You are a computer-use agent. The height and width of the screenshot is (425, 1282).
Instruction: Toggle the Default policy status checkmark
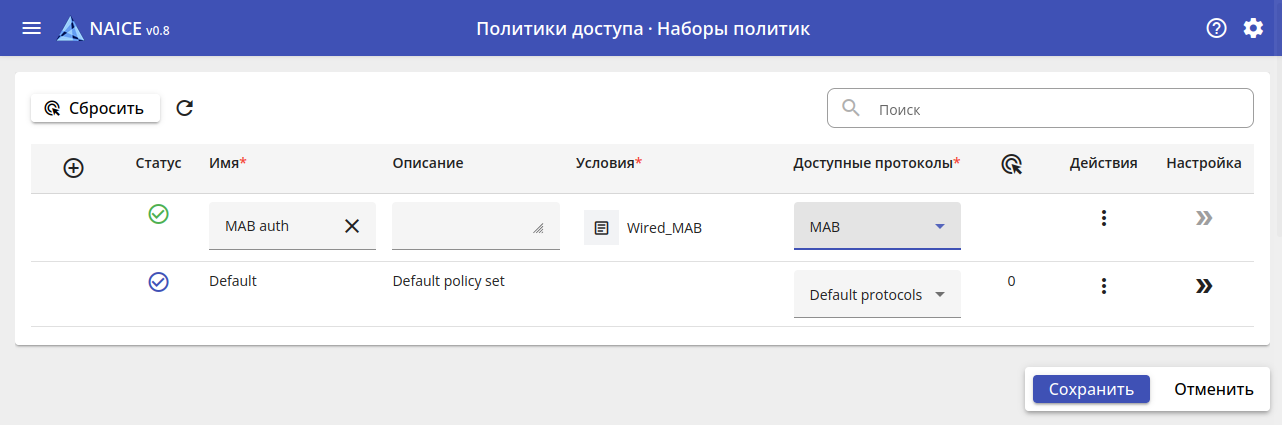[x=158, y=282]
